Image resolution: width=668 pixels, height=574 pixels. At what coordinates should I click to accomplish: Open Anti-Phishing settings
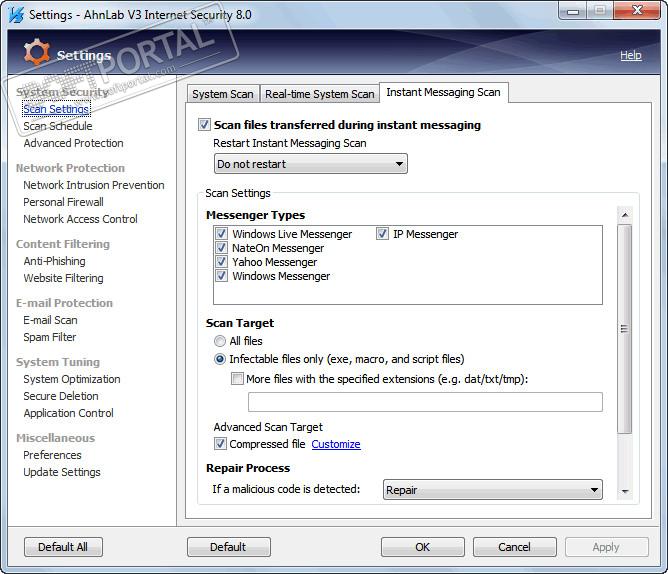[55, 261]
